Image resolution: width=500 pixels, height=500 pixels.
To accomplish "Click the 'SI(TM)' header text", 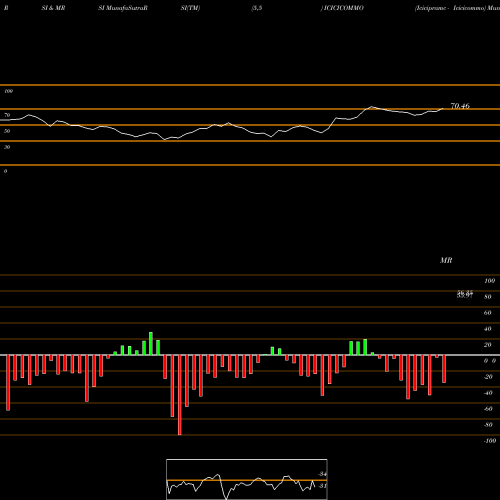I will click(190, 8).
